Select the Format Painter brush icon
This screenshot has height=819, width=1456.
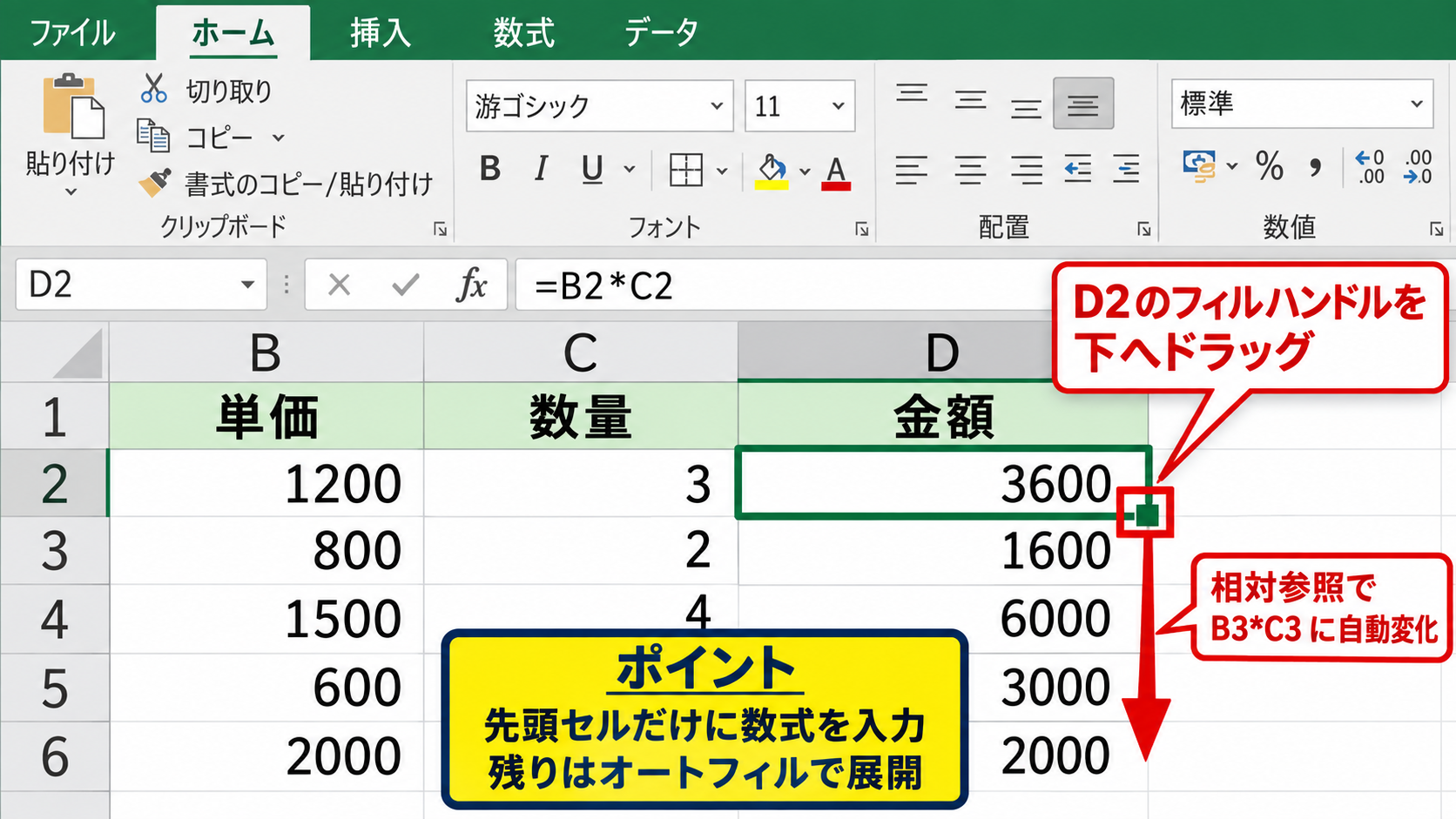pyautogui.click(x=155, y=182)
